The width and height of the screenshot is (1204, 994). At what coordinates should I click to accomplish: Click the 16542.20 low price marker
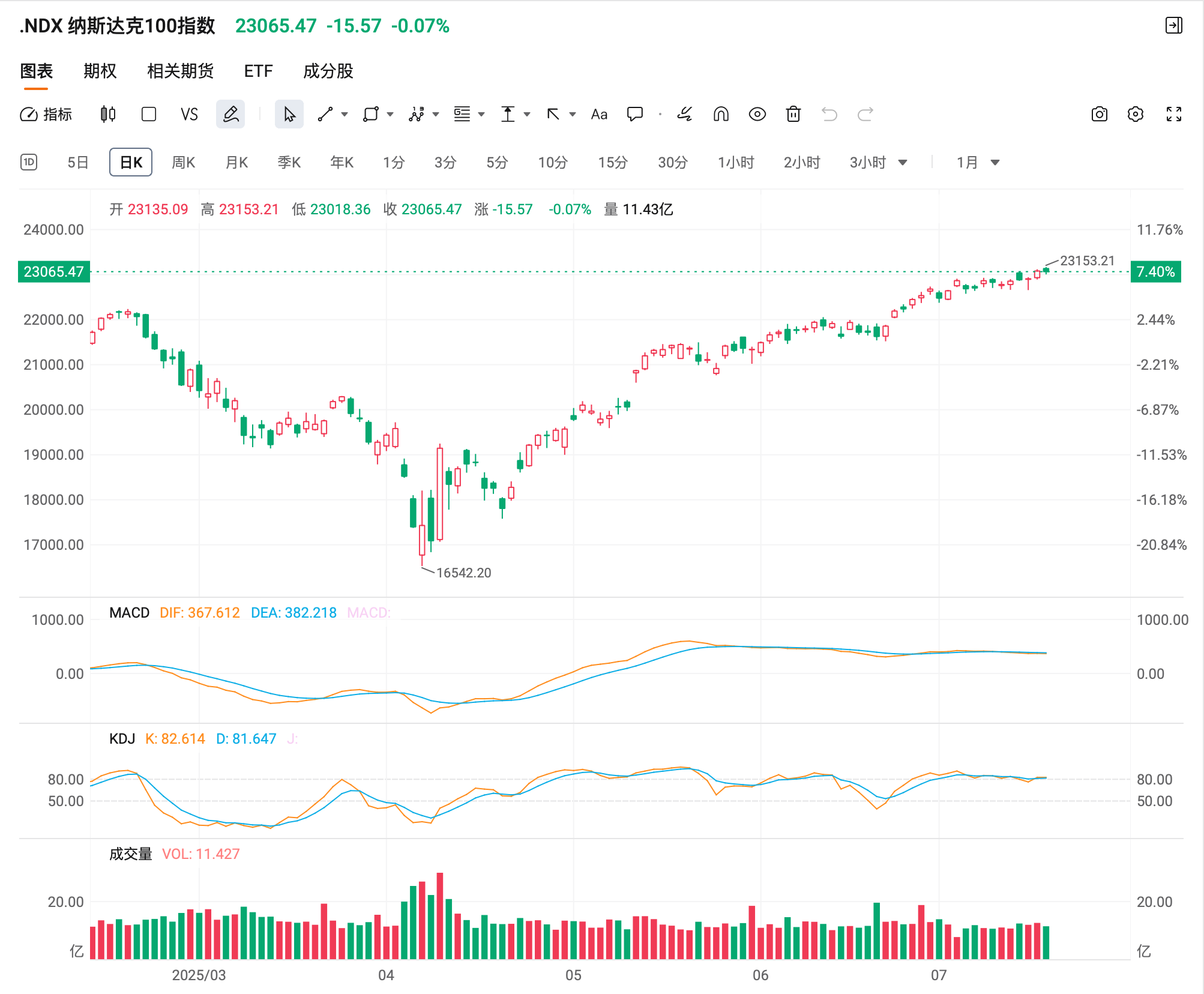pos(463,573)
